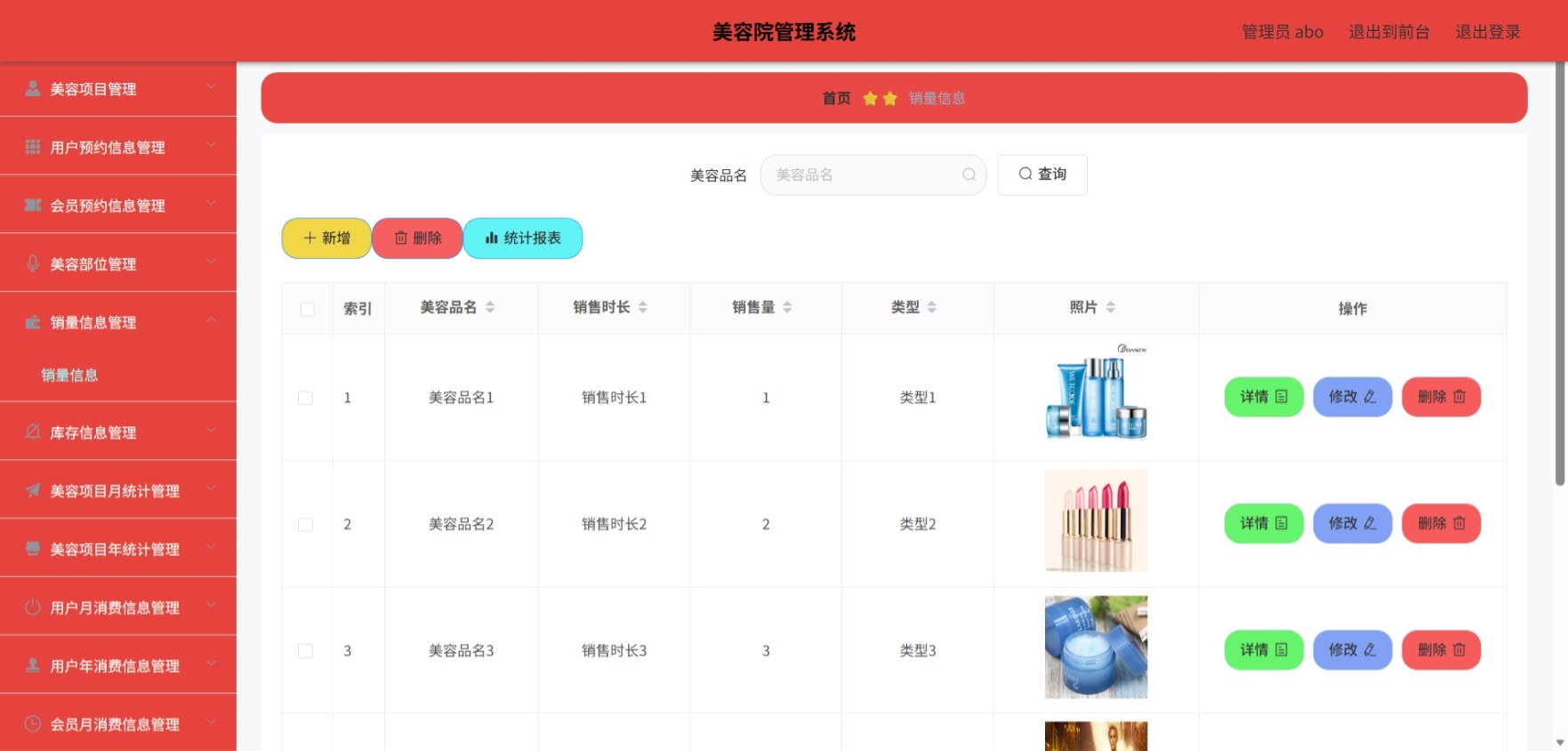This screenshot has height=751, width=1568.
Task: View 详情 for 美容品名2
Action: [x=1264, y=523]
